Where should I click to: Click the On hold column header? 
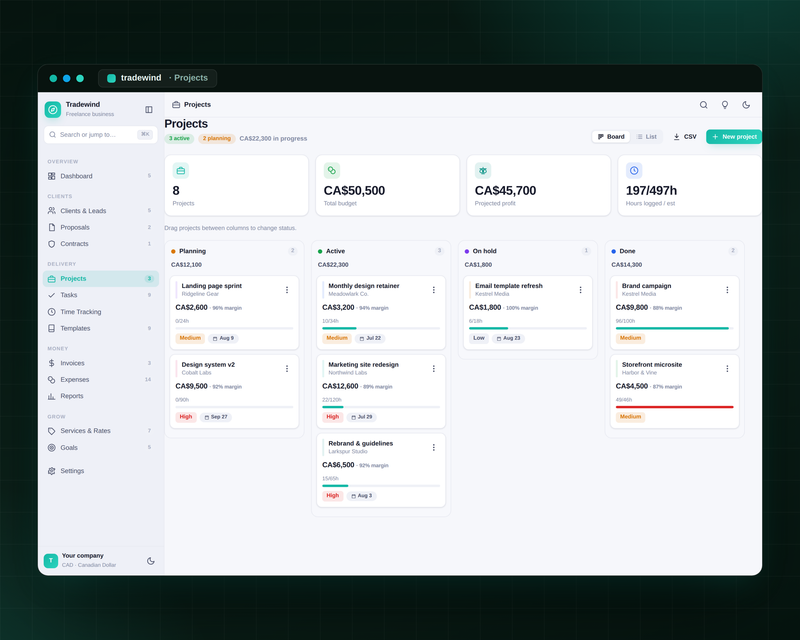pos(528,251)
